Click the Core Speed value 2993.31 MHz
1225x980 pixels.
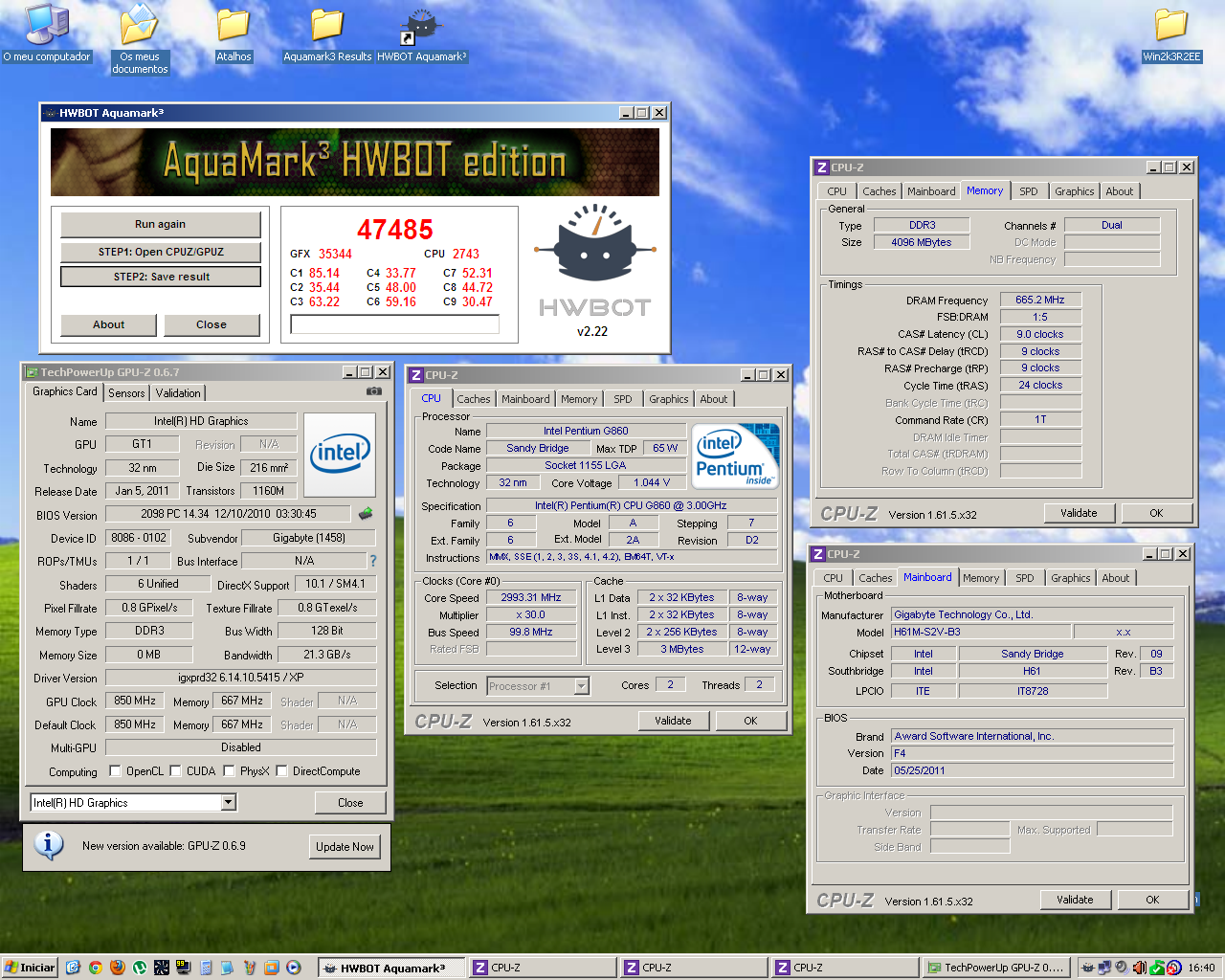click(530, 597)
